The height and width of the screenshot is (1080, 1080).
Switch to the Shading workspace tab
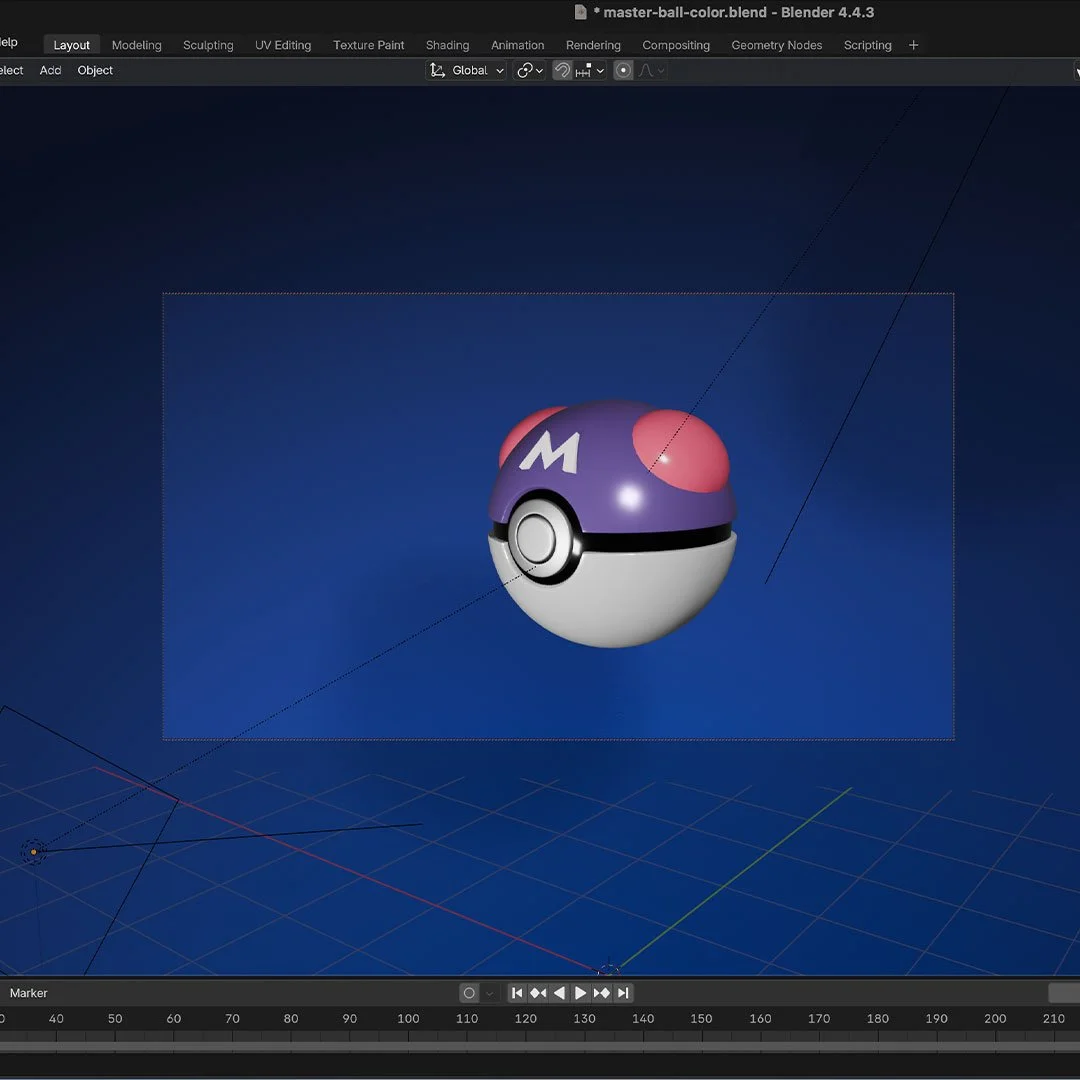coord(447,45)
